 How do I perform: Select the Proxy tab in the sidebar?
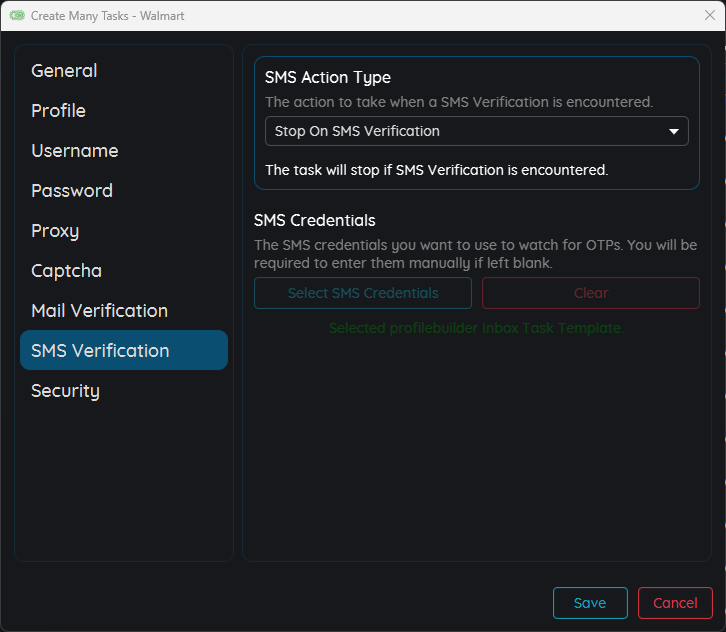click(55, 231)
